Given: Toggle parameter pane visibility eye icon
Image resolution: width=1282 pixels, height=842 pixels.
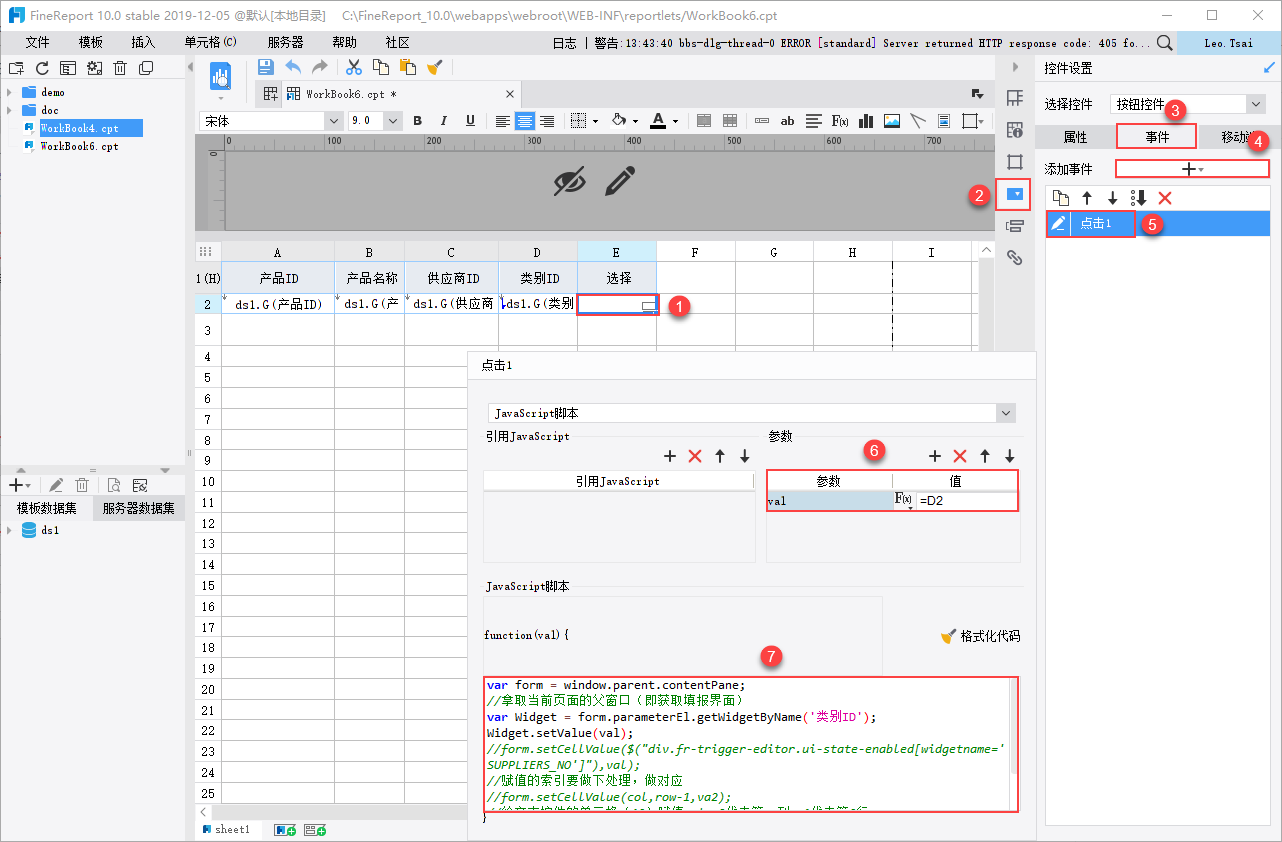Looking at the screenshot, I should point(570,181).
